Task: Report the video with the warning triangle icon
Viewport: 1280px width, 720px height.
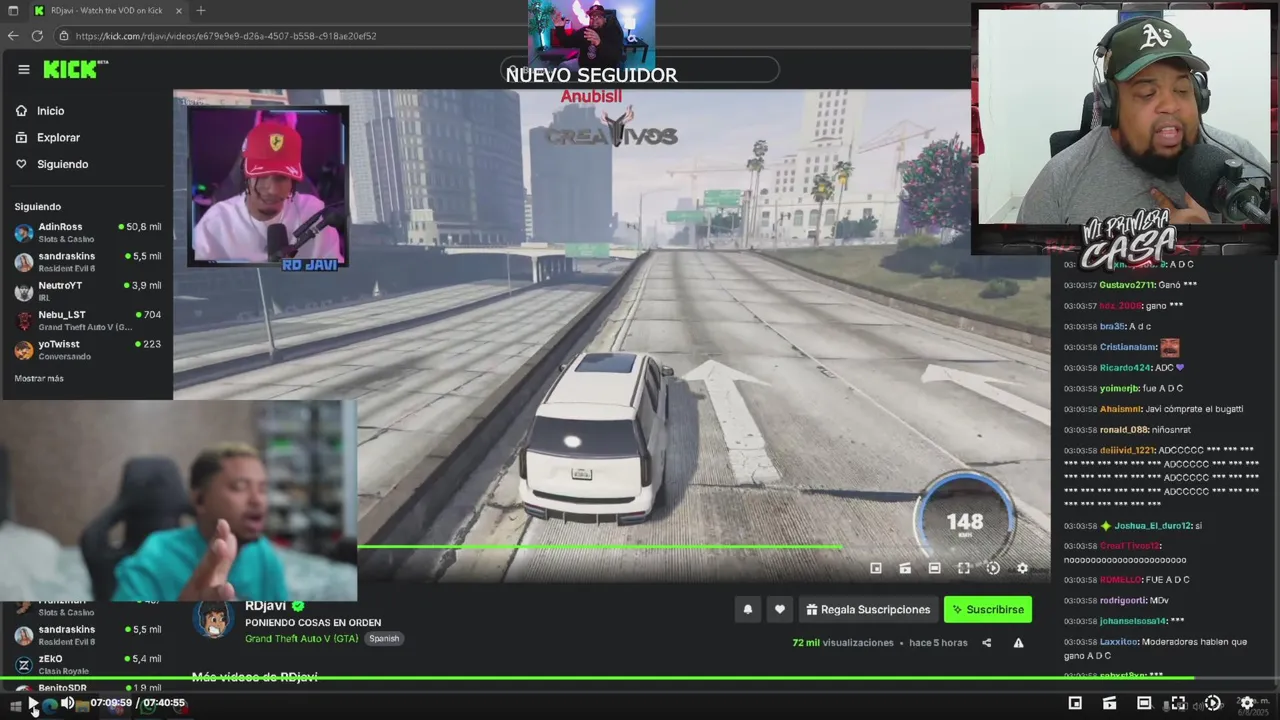Action: [1018, 643]
